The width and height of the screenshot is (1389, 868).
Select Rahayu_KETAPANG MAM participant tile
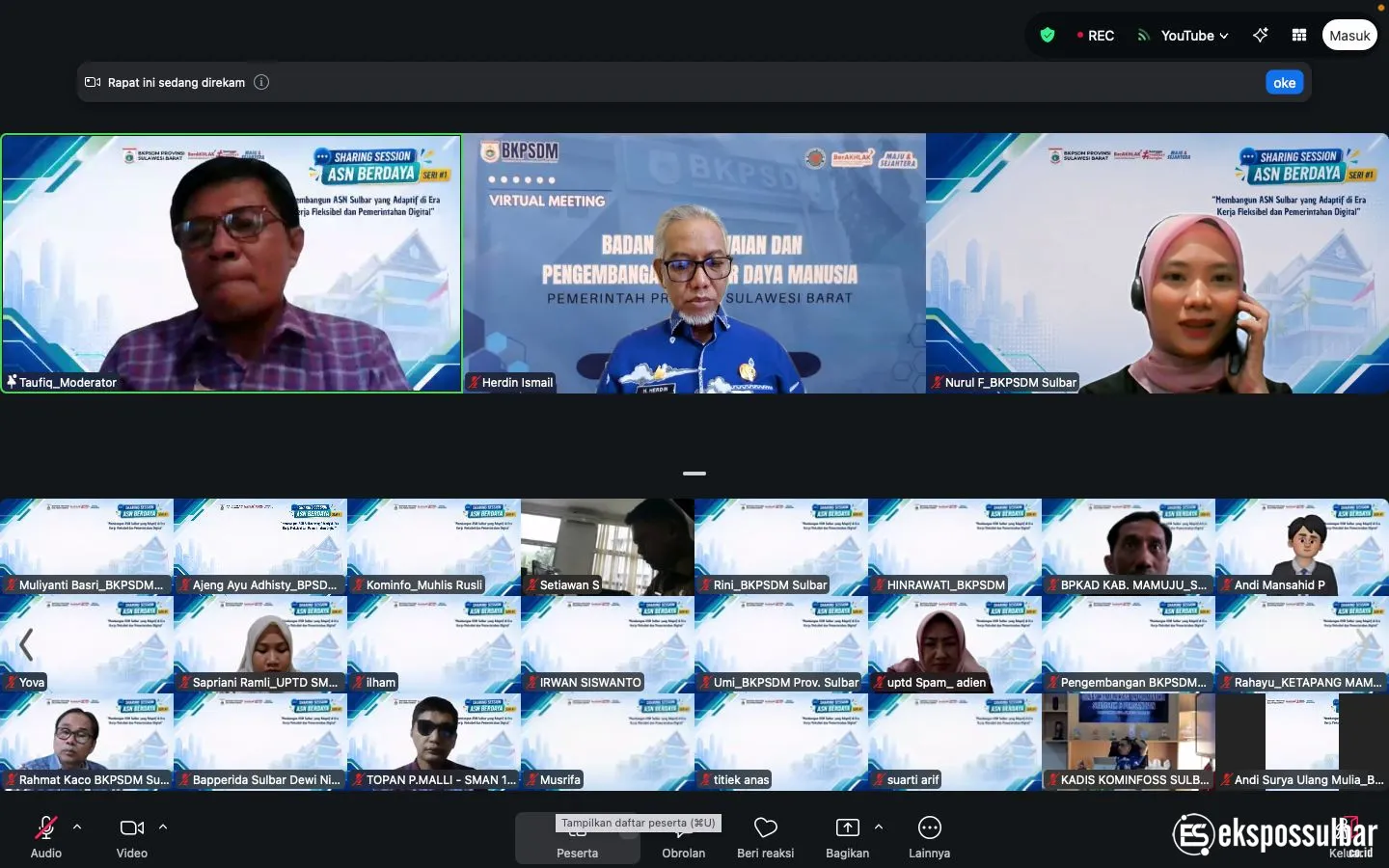[1302, 644]
